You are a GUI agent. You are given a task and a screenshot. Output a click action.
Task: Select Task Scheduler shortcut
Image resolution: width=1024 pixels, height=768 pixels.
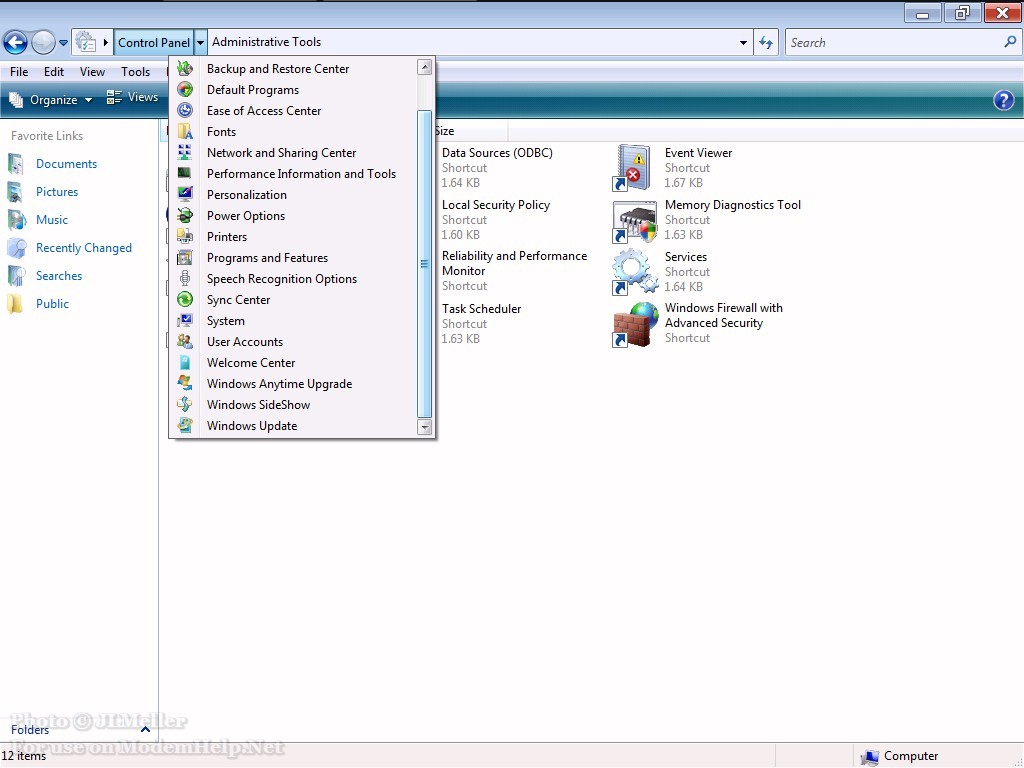[x=482, y=324]
